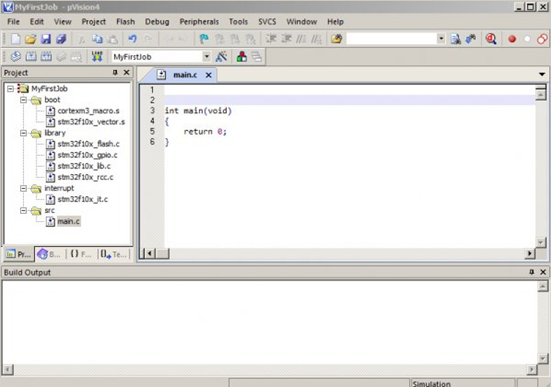Open the MyFirstJob target dropdown
The image size is (551, 387).
pyautogui.click(x=207, y=57)
